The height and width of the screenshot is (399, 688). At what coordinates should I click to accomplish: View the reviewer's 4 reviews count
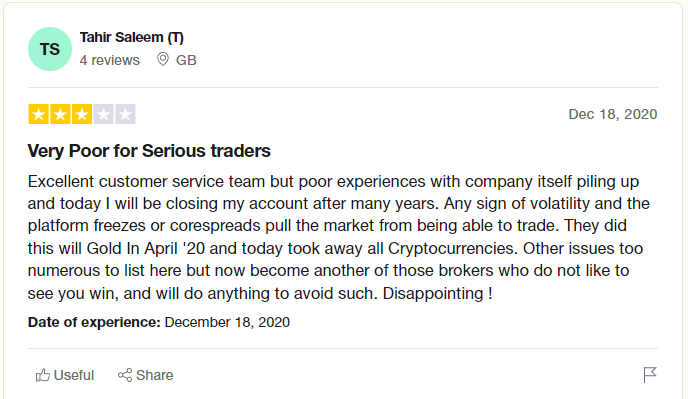coord(110,60)
